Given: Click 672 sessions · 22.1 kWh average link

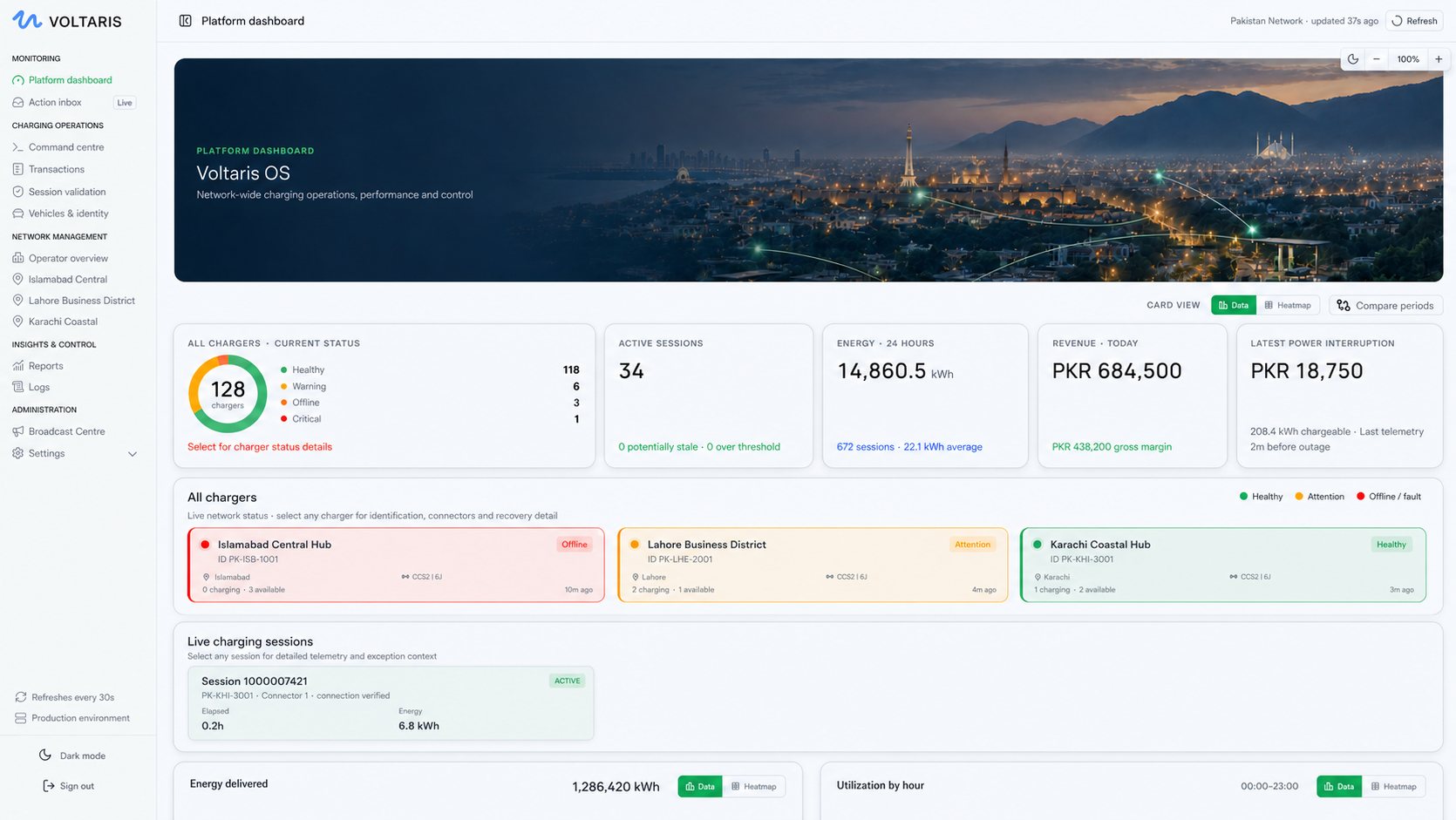Looking at the screenshot, I should tap(909, 447).
